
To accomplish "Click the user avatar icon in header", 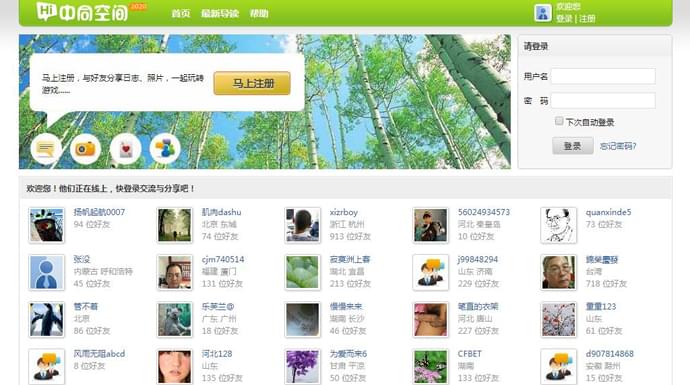I will 543,13.
